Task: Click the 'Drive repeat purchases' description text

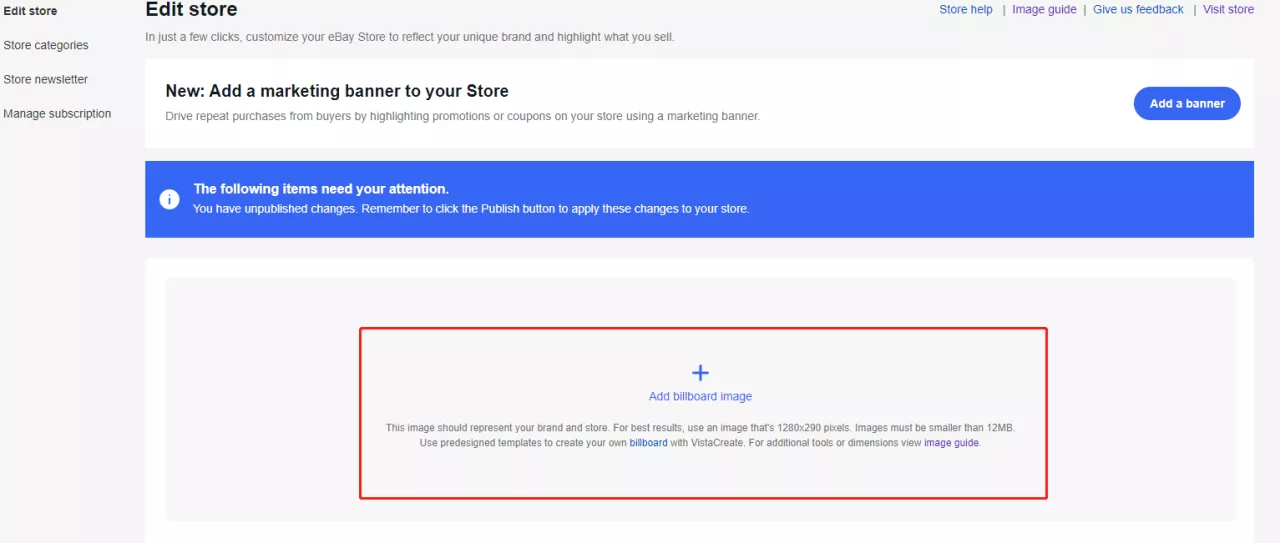Action: point(462,116)
